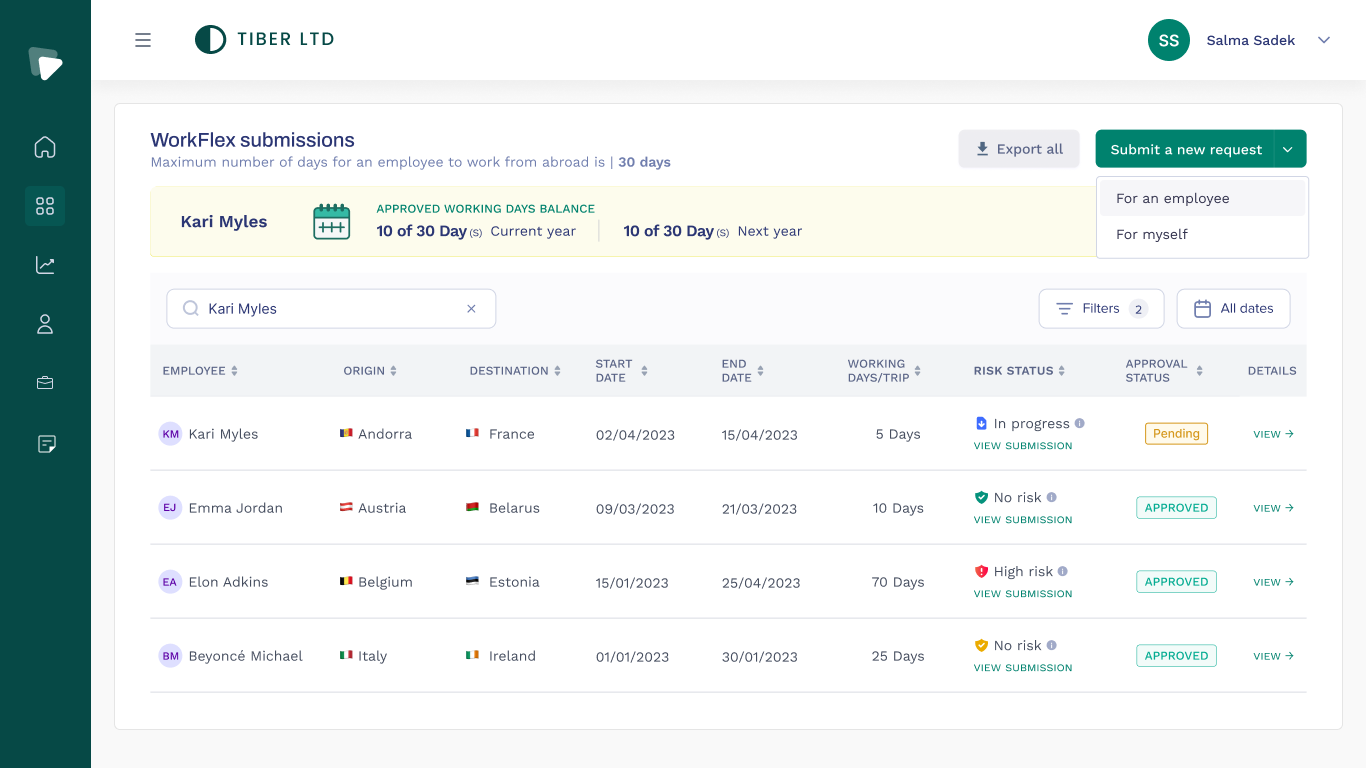Select the apps grid icon in sidebar
This screenshot has width=1366, height=768.
[45, 206]
